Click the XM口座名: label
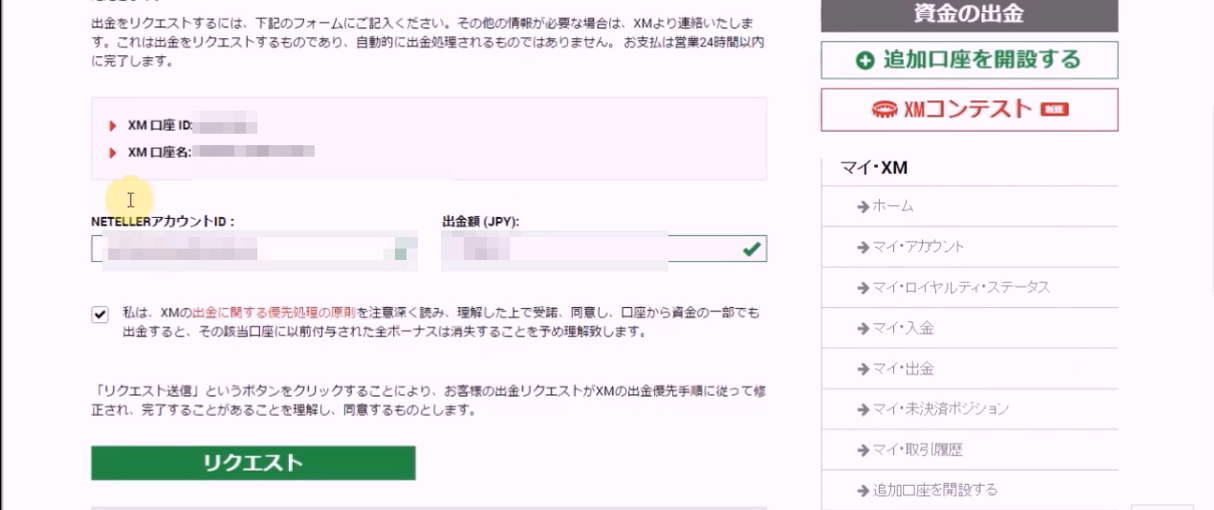 [x=160, y=153]
